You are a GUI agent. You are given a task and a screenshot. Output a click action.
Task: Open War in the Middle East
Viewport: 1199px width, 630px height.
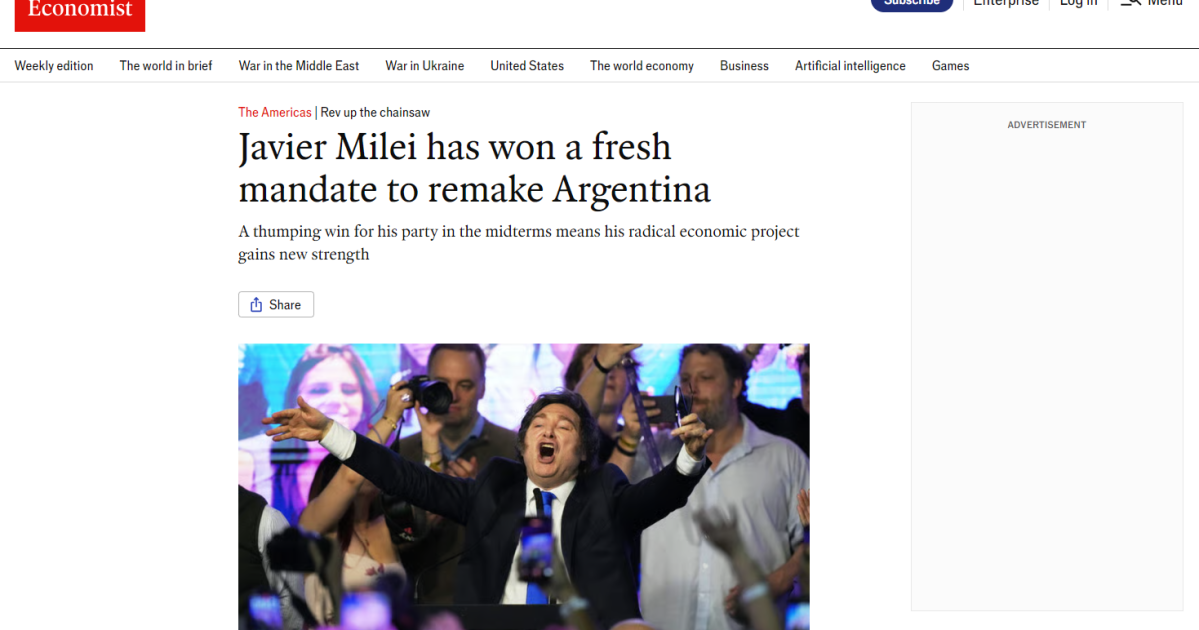pos(298,66)
